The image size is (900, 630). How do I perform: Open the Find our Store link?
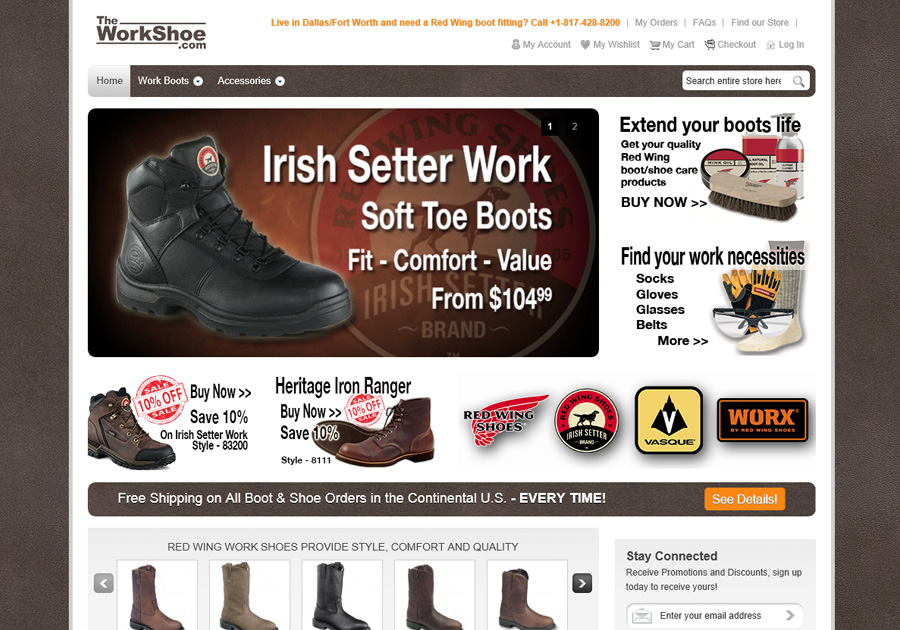click(760, 22)
